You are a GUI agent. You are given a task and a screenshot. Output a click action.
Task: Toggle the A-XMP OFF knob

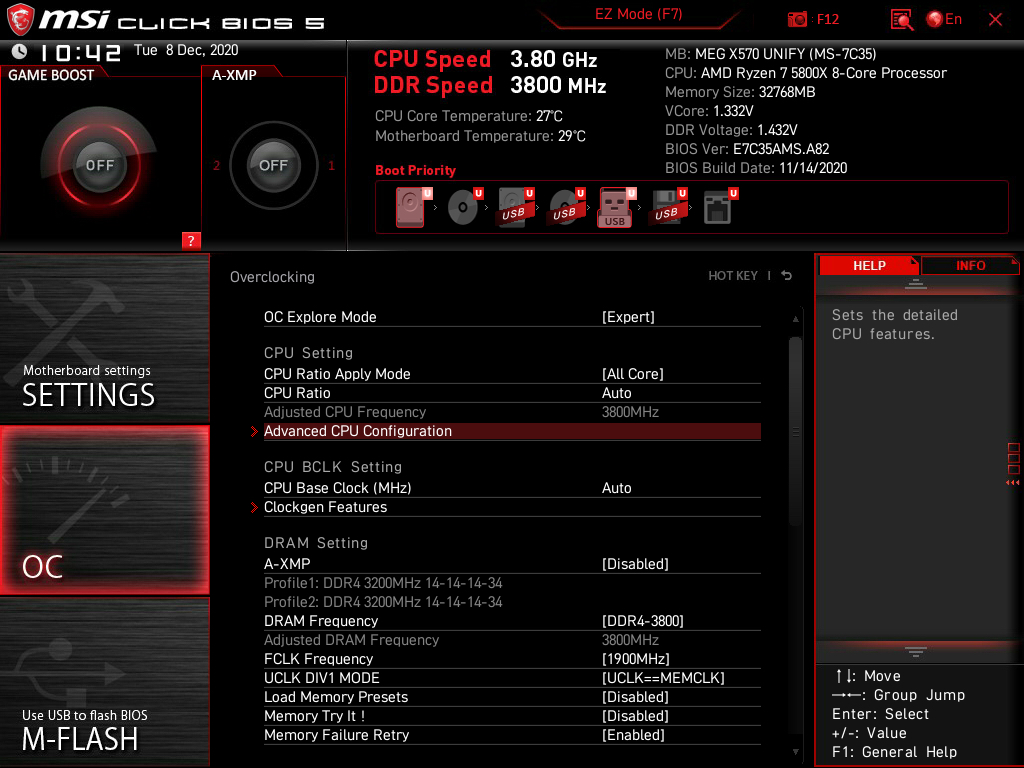click(273, 165)
